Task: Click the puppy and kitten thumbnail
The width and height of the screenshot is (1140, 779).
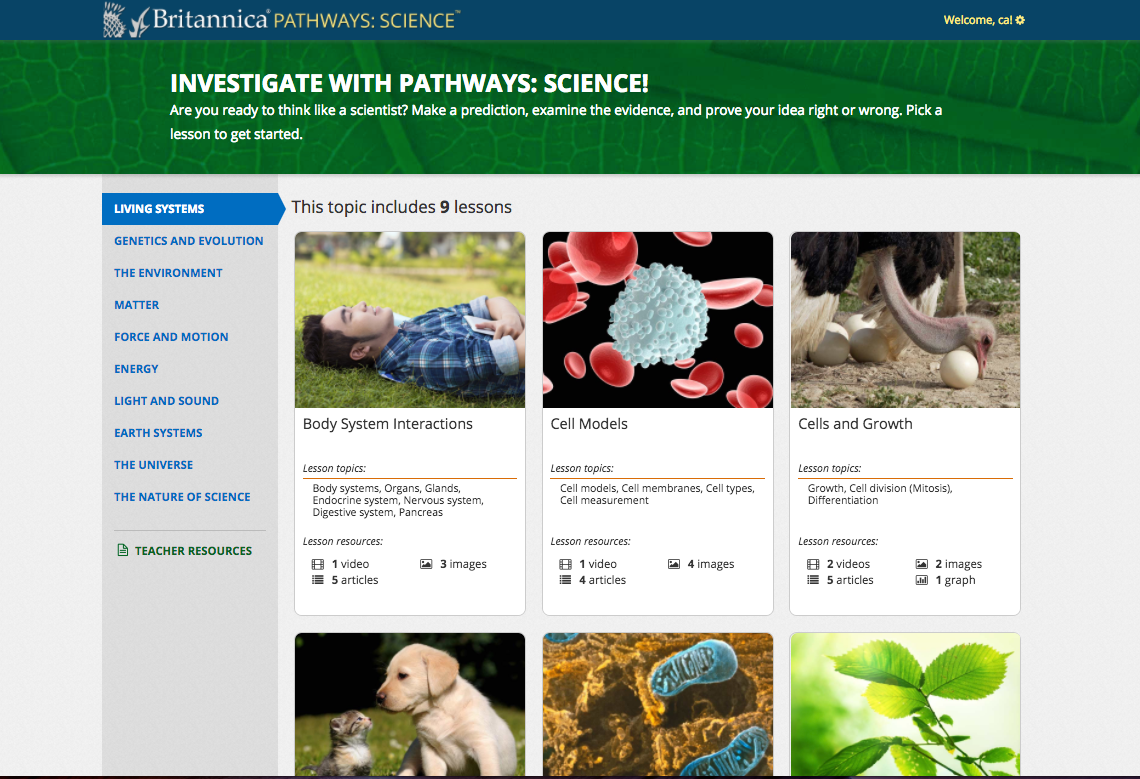Action: click(410, 704)
